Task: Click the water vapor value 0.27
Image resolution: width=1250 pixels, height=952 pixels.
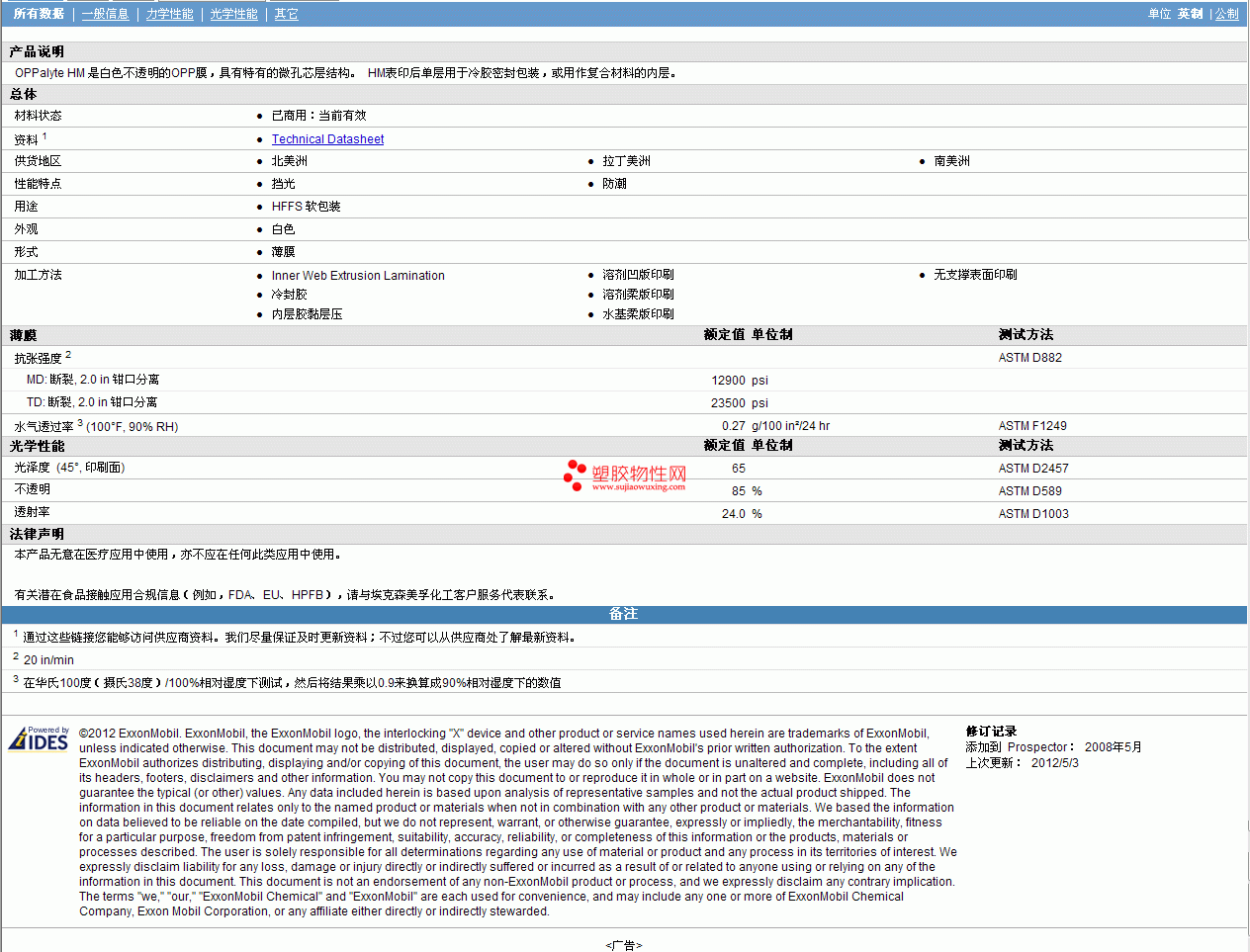Action: pyautogui.click(x=734, y=426)
